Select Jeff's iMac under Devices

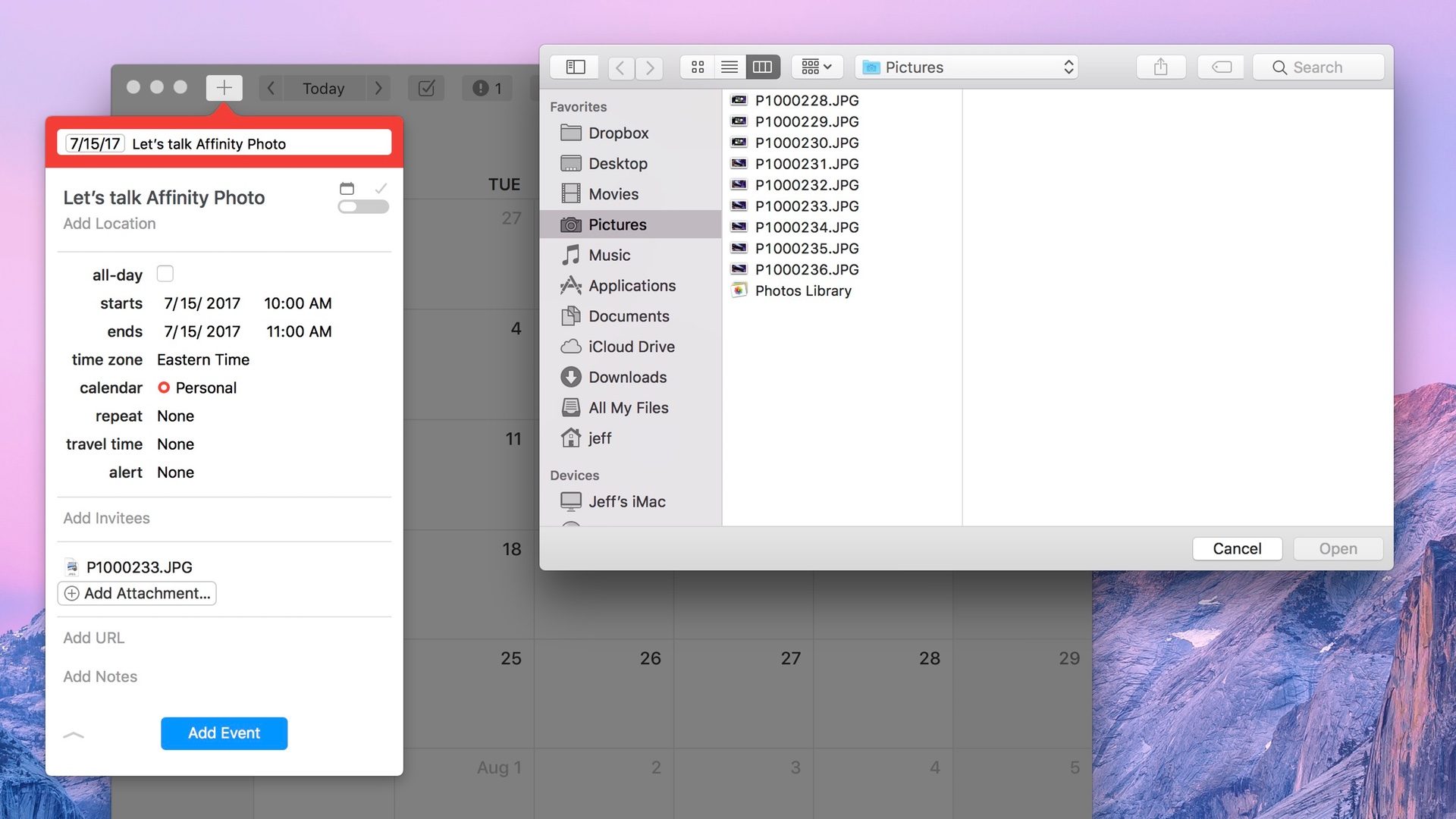pyautogui.click(x=630, y=502)
